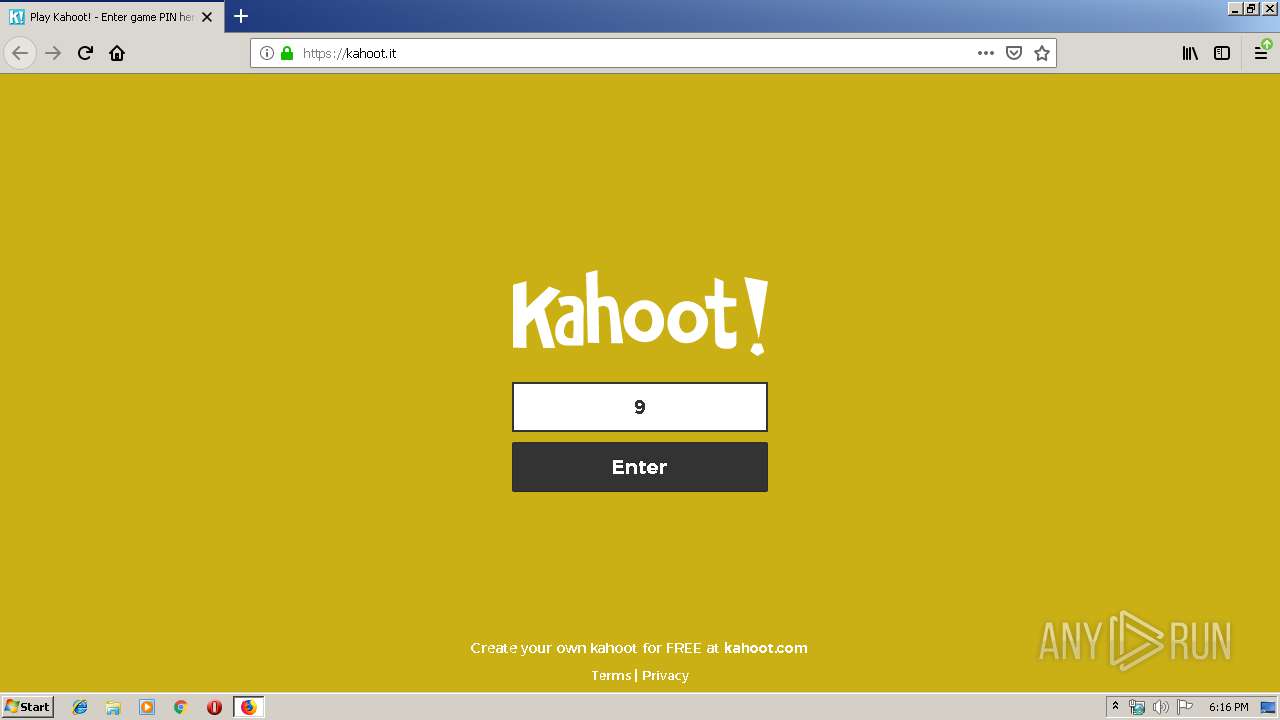Open the Privacy link
Image resolution: width=1280 pixels, height=720 pixels.
tap(665, 675)
